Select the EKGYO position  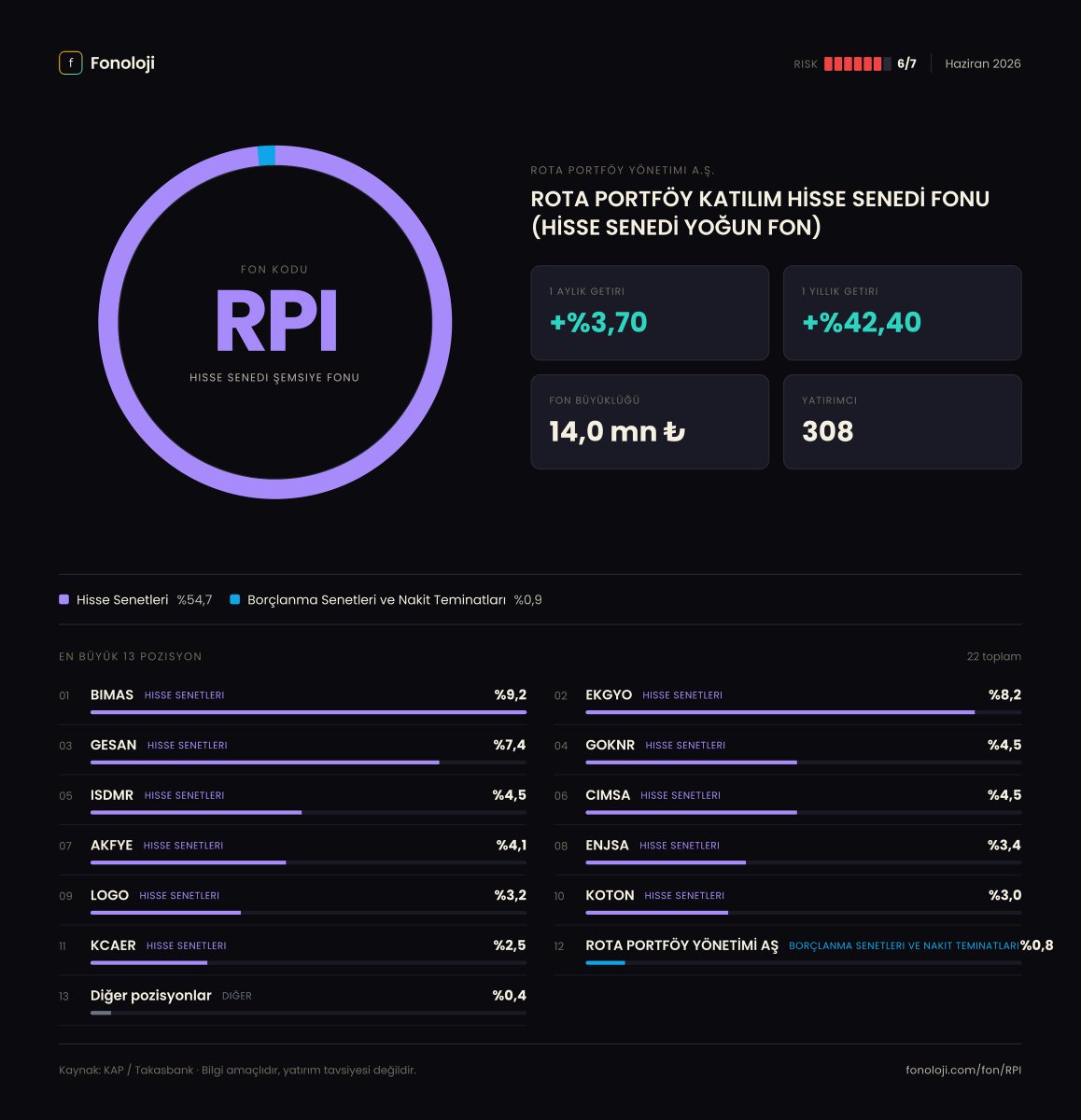click(788, 700)
